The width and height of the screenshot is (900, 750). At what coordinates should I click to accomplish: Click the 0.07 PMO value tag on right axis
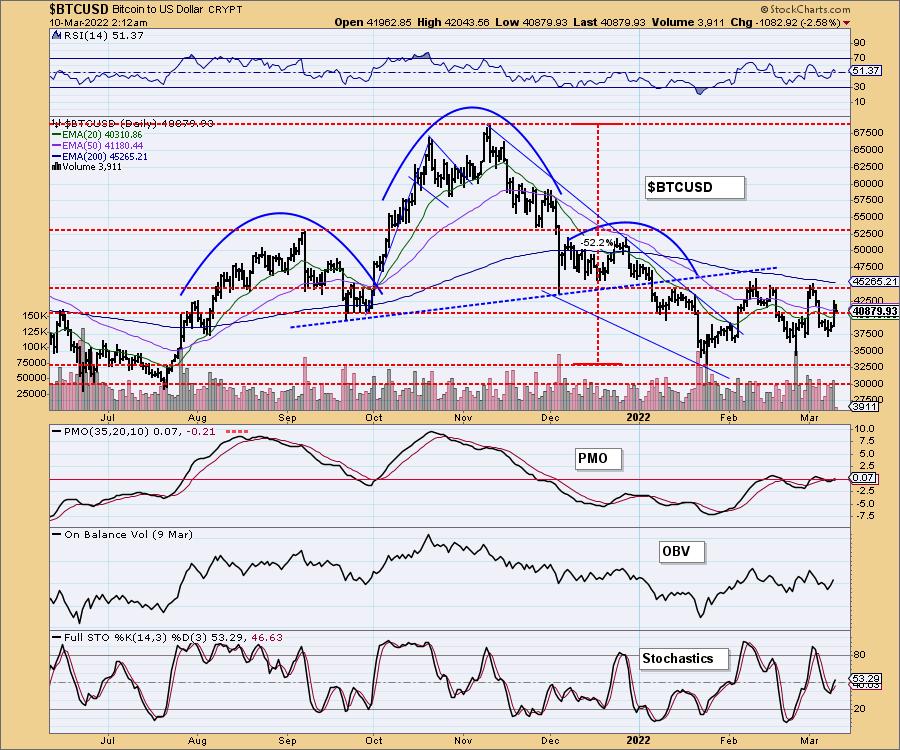[863, 477]
